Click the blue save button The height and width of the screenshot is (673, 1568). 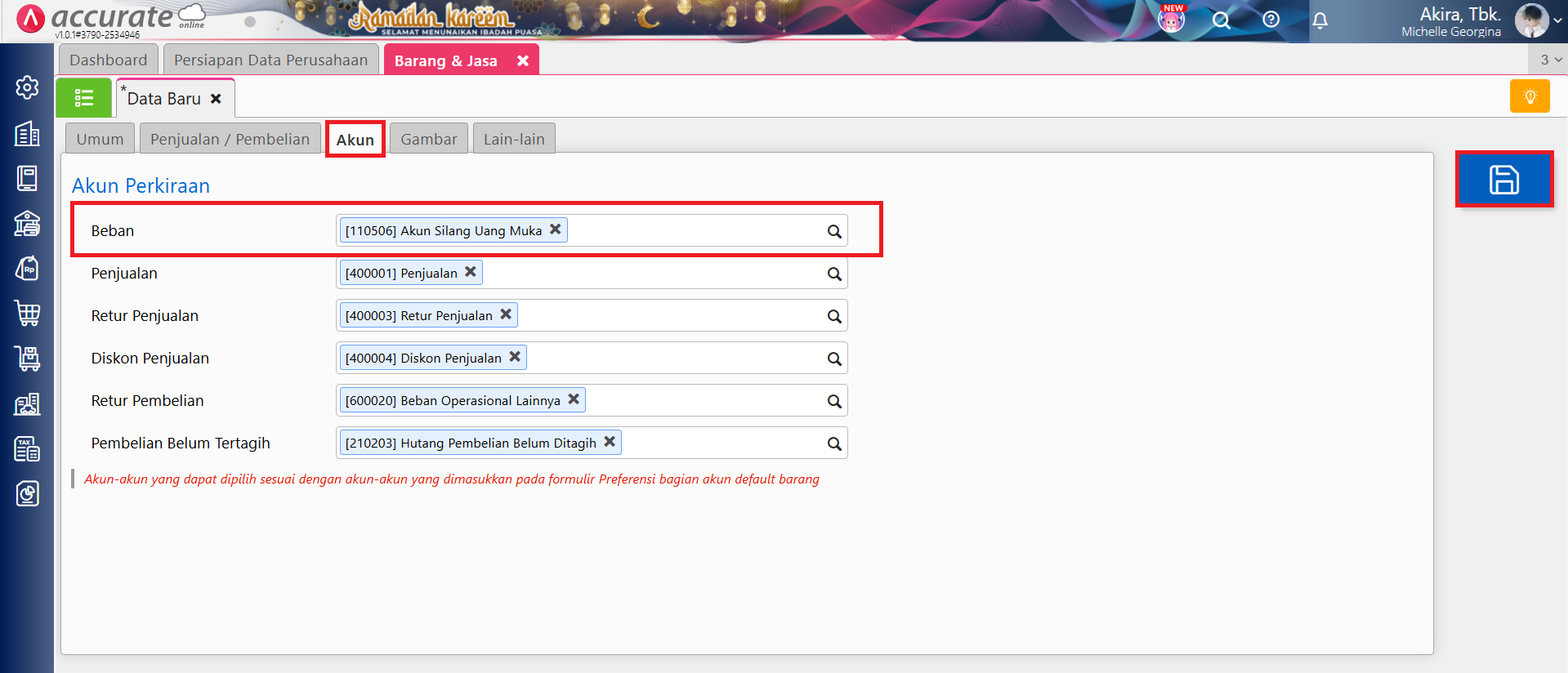pos(1503,180)
